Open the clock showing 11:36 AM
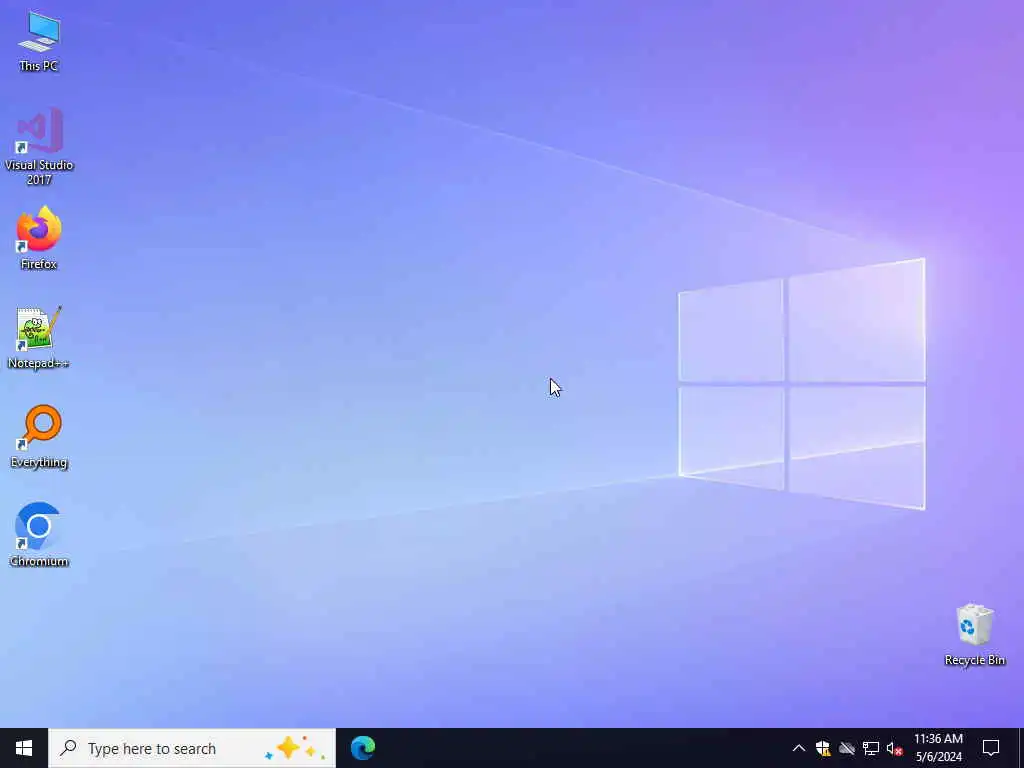The height and width of the screenshot is (768, 1024). (x=938, y=748)
